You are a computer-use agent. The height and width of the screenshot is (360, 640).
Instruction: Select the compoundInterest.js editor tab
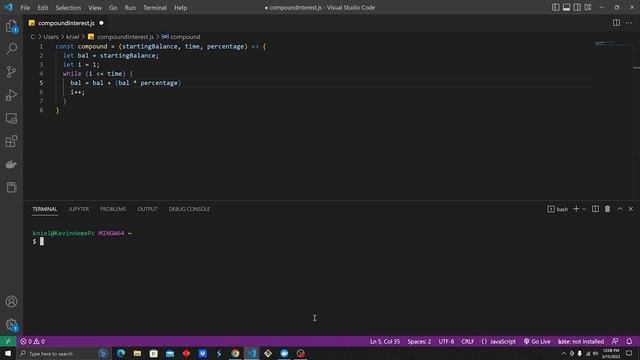pos(66,23)
